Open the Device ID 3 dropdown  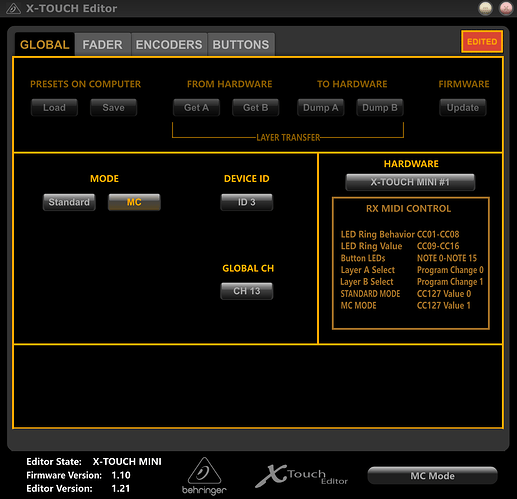[247, 202]
